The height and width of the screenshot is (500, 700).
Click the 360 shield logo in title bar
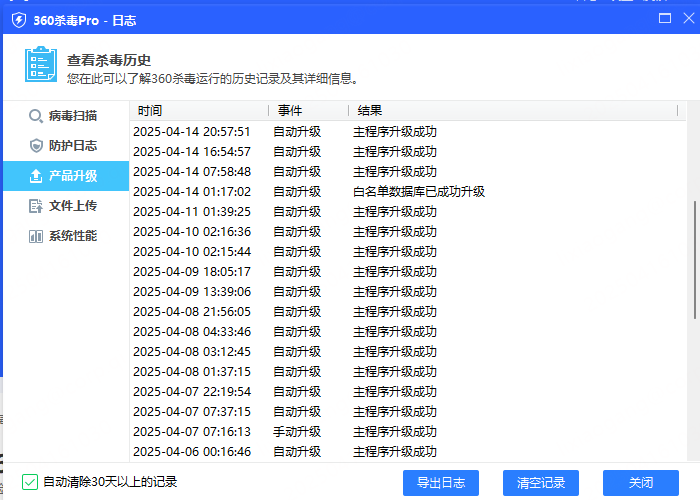(x=19, y=20)
